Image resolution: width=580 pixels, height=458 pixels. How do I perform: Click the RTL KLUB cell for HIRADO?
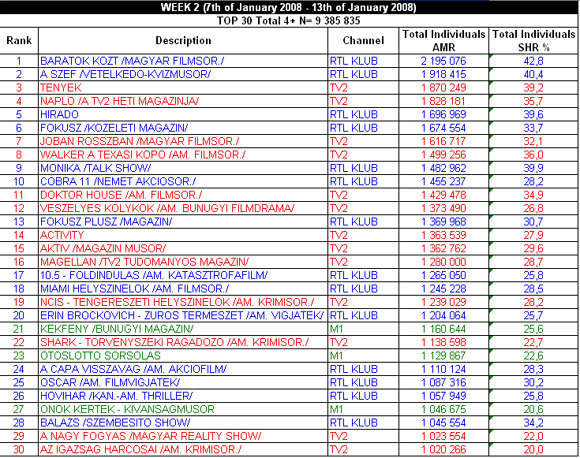[363, 114]
